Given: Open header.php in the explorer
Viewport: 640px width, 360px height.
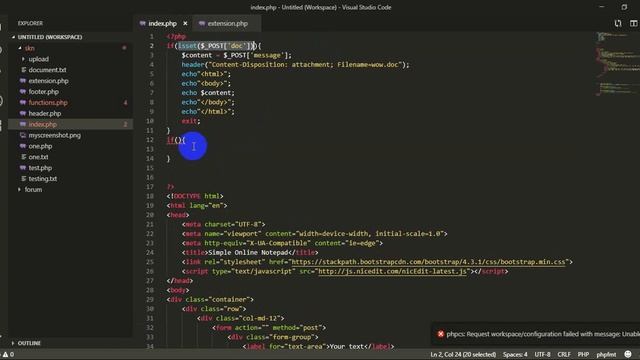Looking at the screenshot, I should tap(44, 113).
